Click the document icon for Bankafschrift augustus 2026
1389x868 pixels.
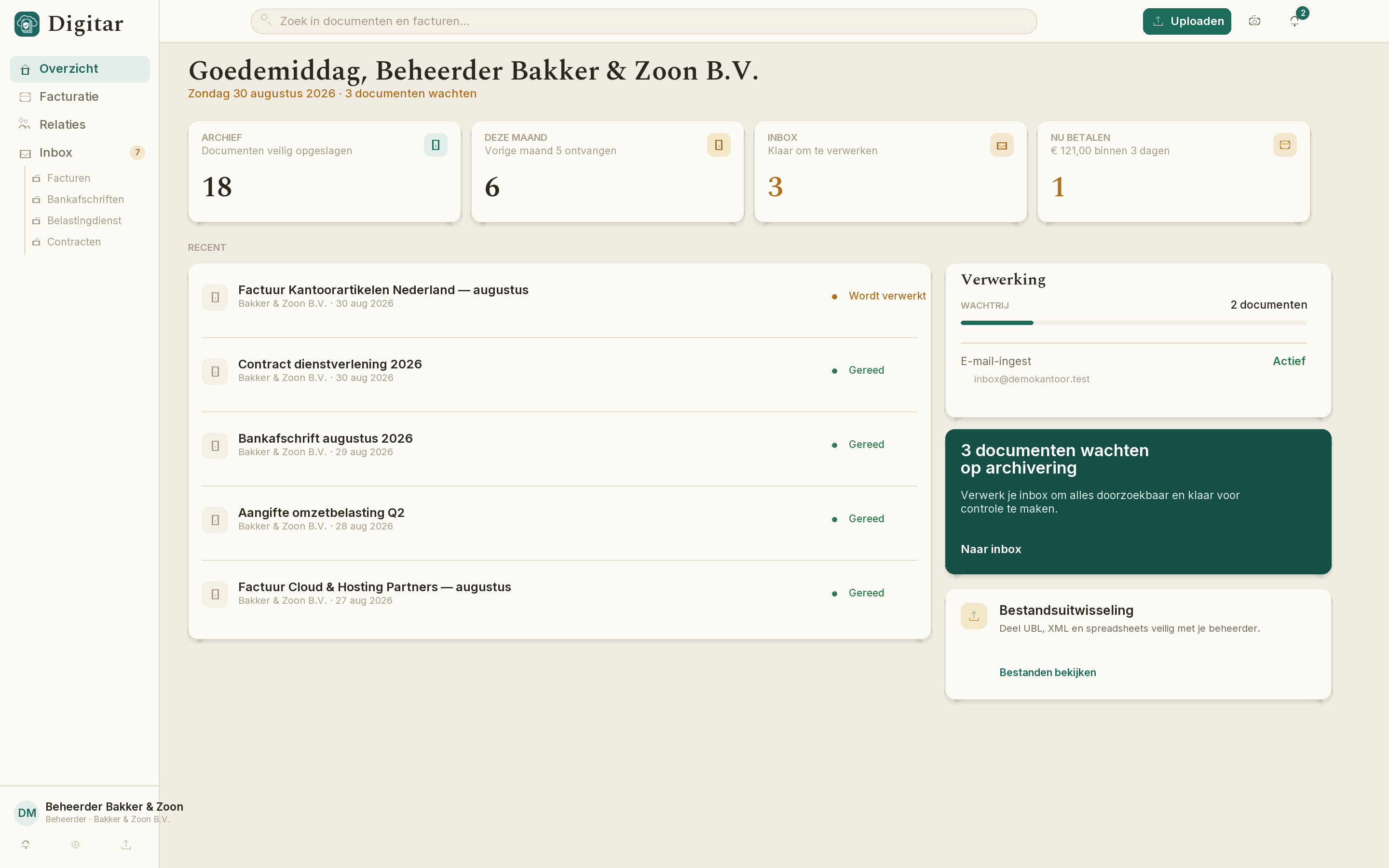(x=215, y=446)
